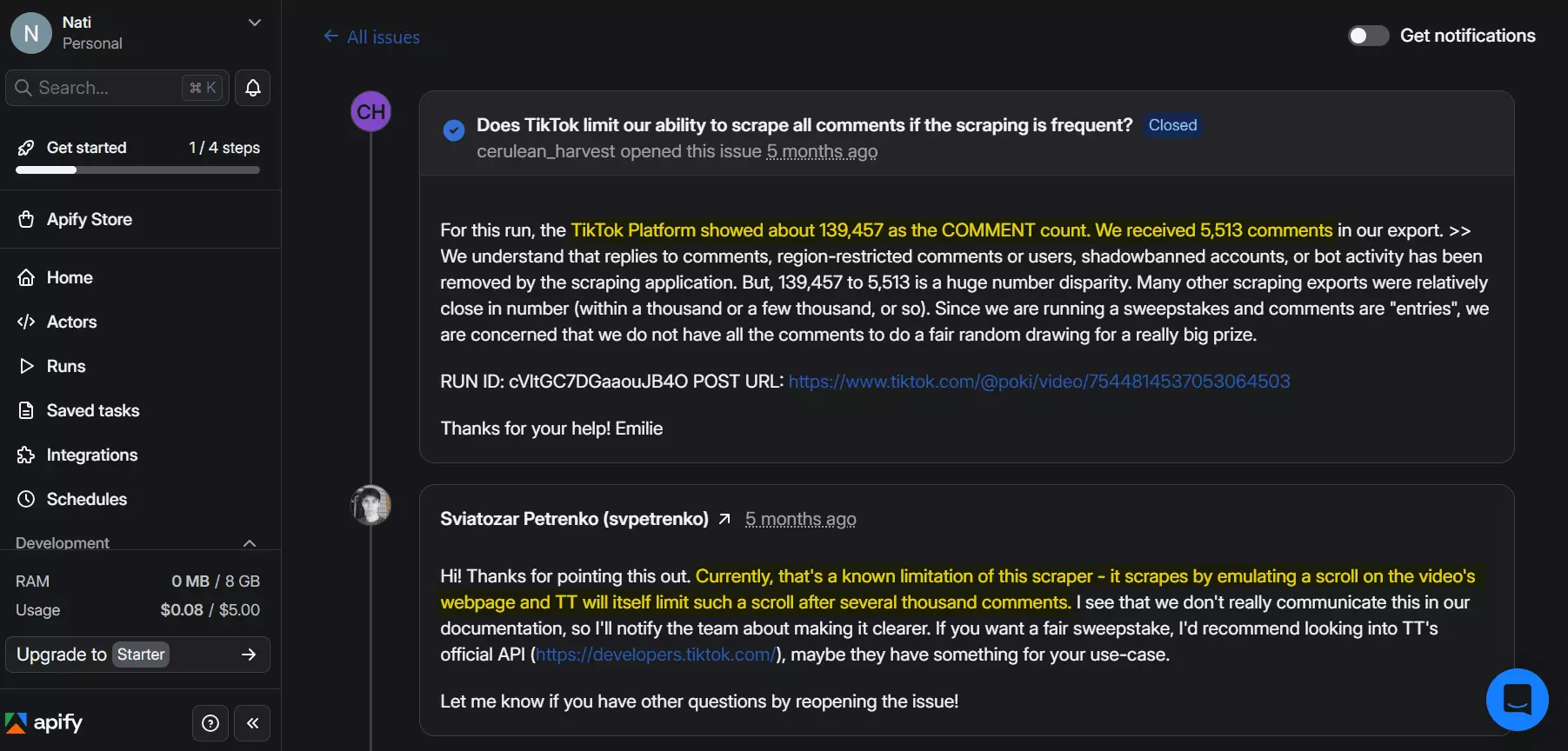Image resolution: width=1568 pixels, height=751 pixels.
Task: Expand the Nati Personal account dropdown
Action: tap(254, 23)
